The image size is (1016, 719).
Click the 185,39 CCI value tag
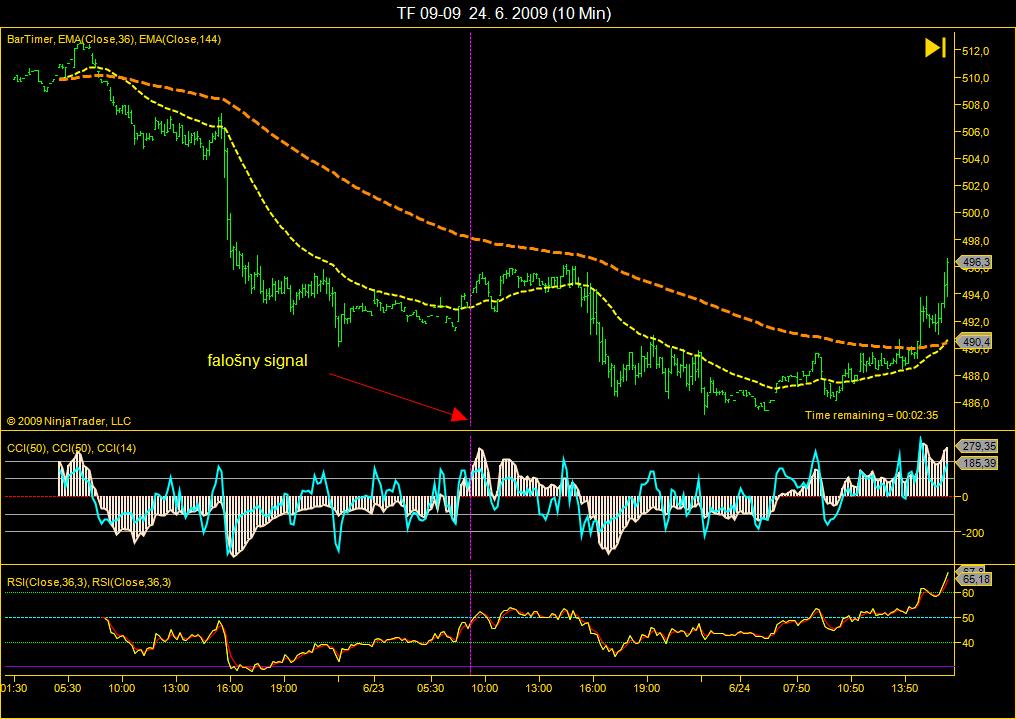(x=978, y=463)
